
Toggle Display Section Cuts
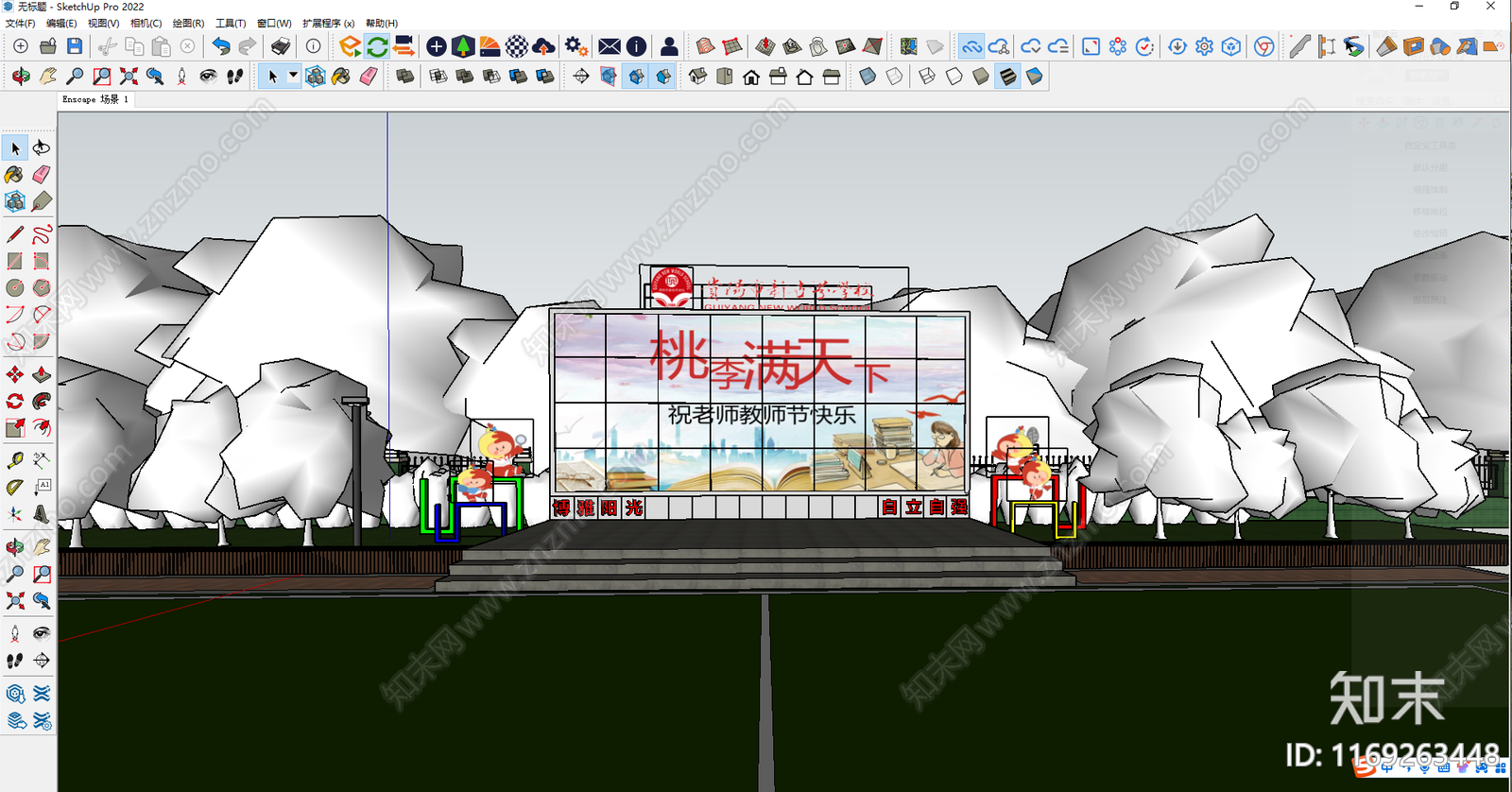636,76
